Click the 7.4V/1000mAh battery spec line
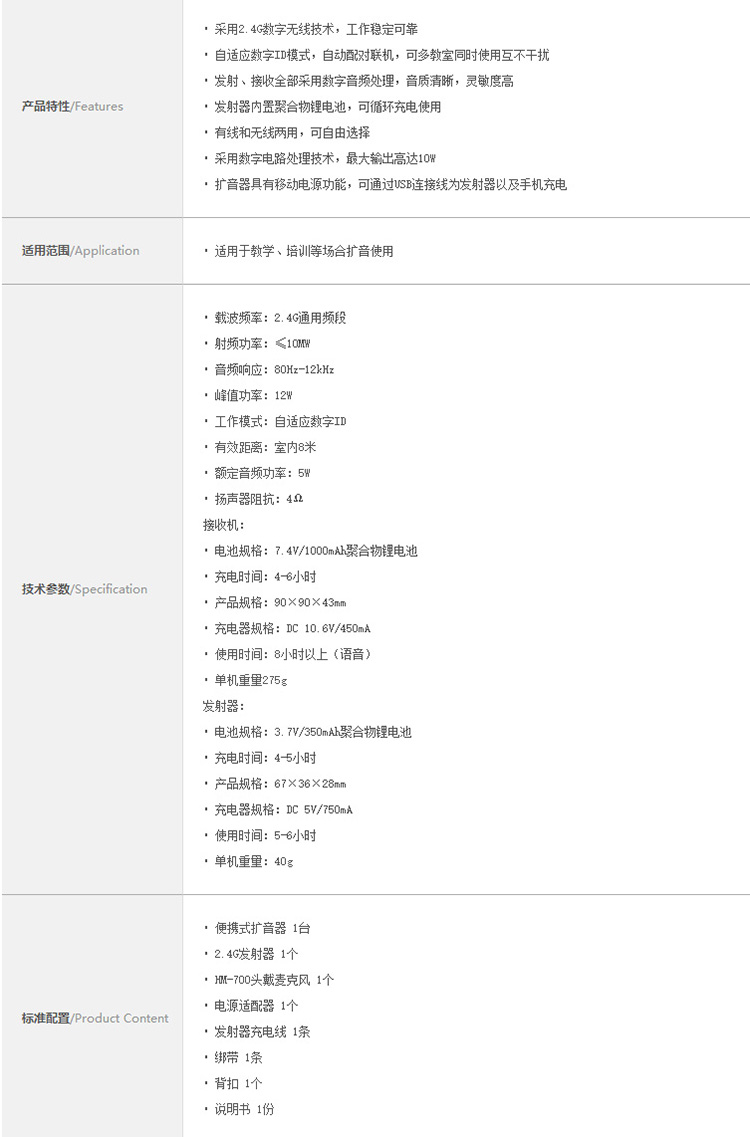 click(314, 551)
